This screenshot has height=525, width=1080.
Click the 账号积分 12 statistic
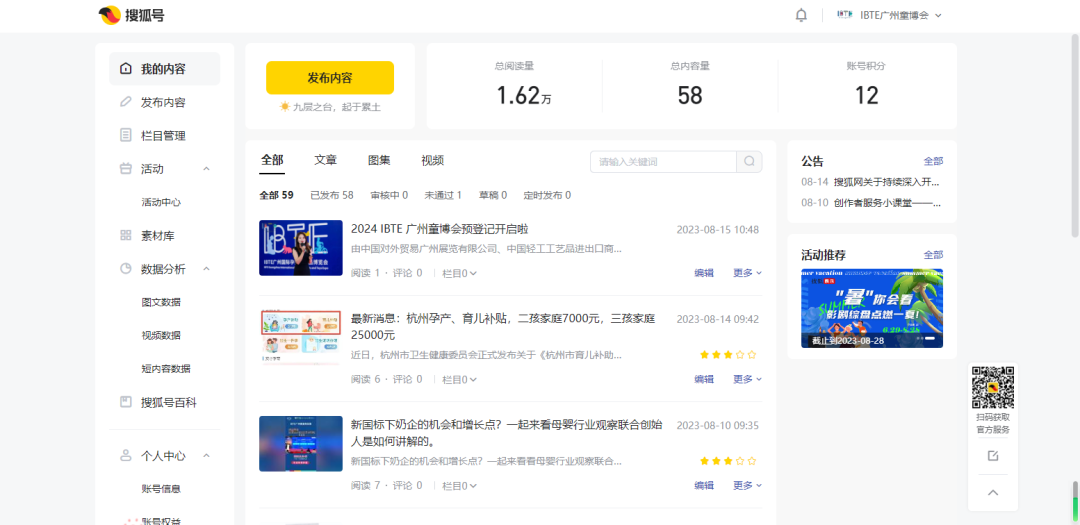[x=866, y=86]
